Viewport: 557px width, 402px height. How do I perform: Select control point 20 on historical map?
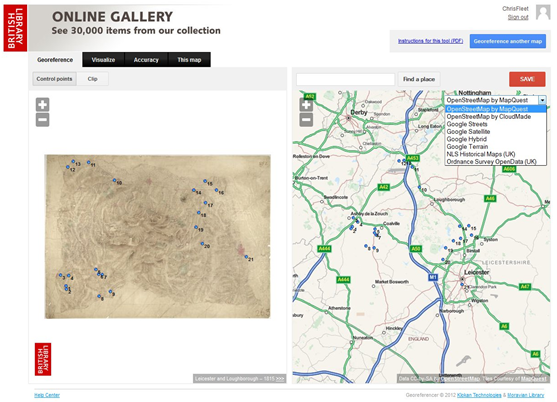pyautogui.click(x=202, y=244)
